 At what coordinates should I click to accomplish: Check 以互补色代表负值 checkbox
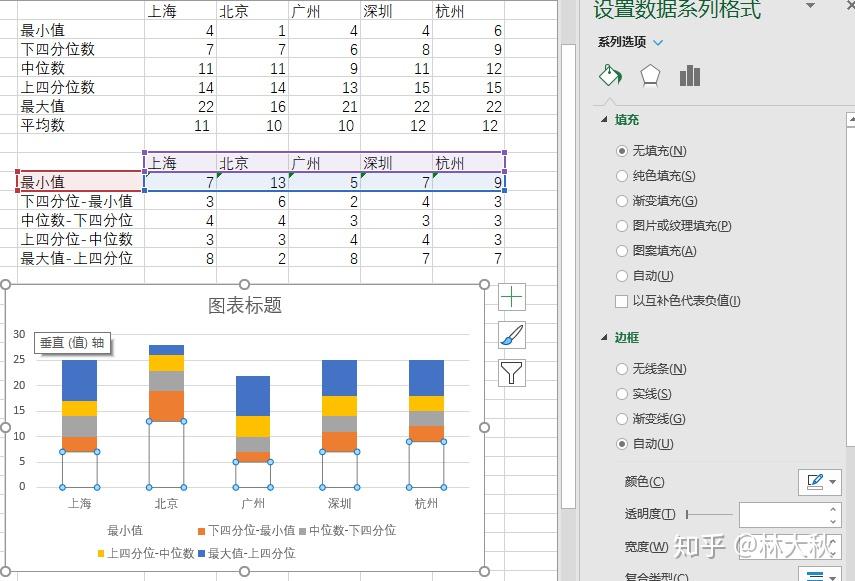(x=623, y=300)
